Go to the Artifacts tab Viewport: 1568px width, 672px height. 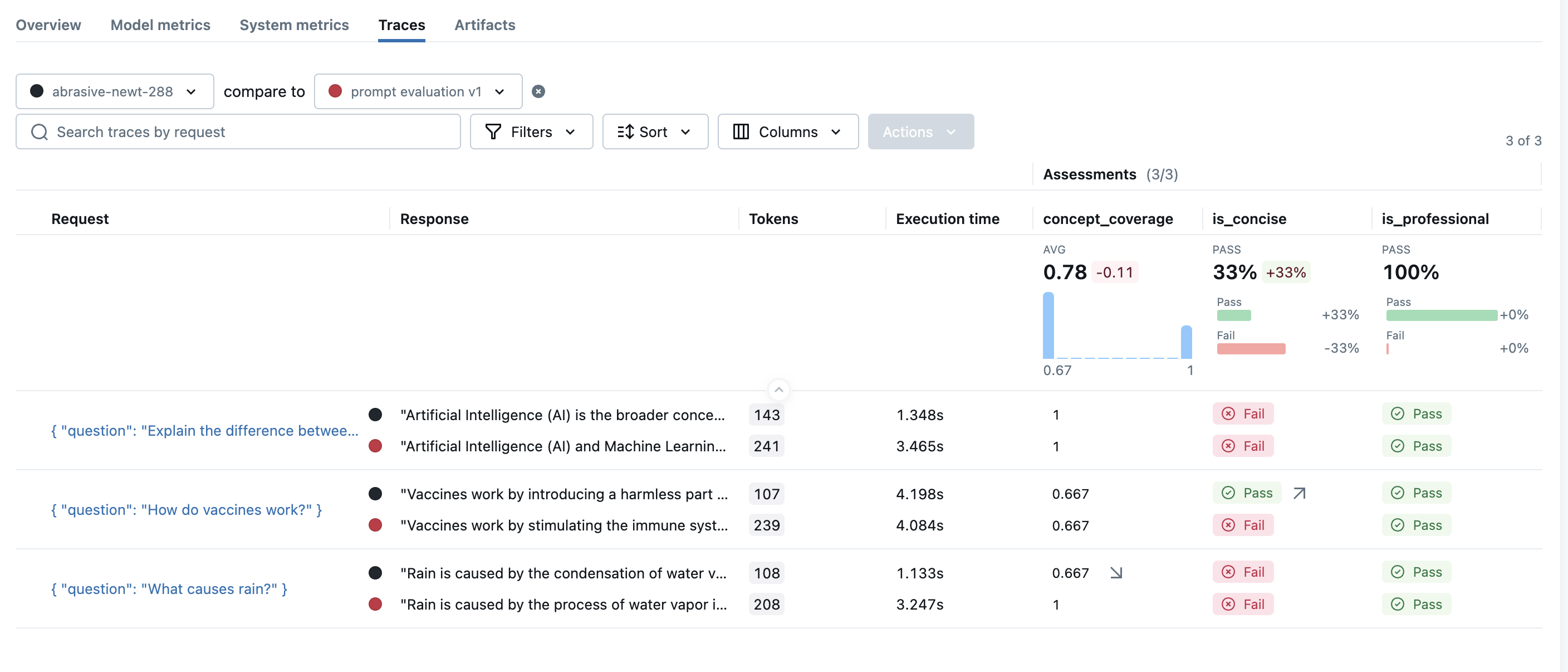tap(484, 25)
